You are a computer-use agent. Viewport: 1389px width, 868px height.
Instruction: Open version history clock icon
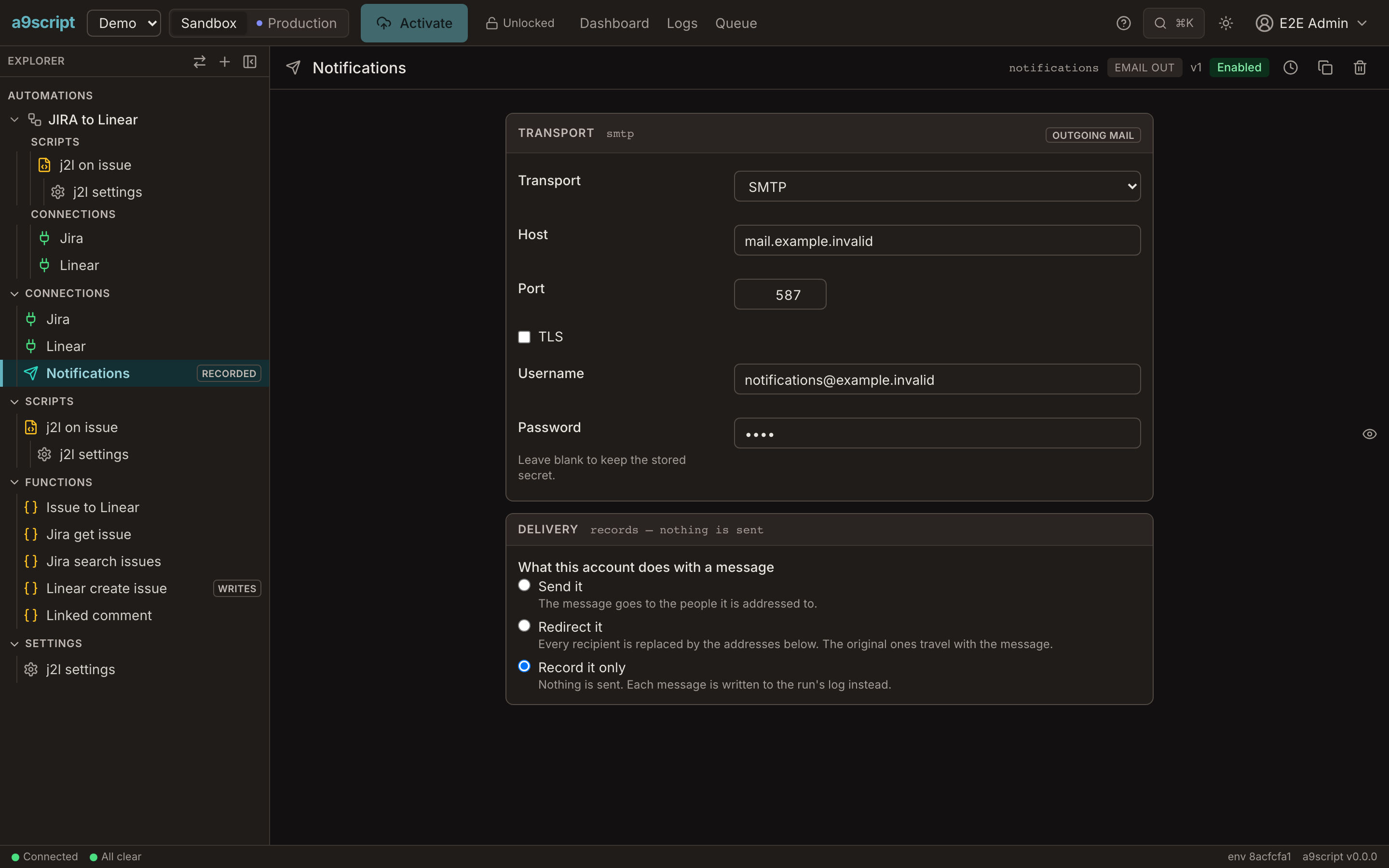tap(1290, 68)
